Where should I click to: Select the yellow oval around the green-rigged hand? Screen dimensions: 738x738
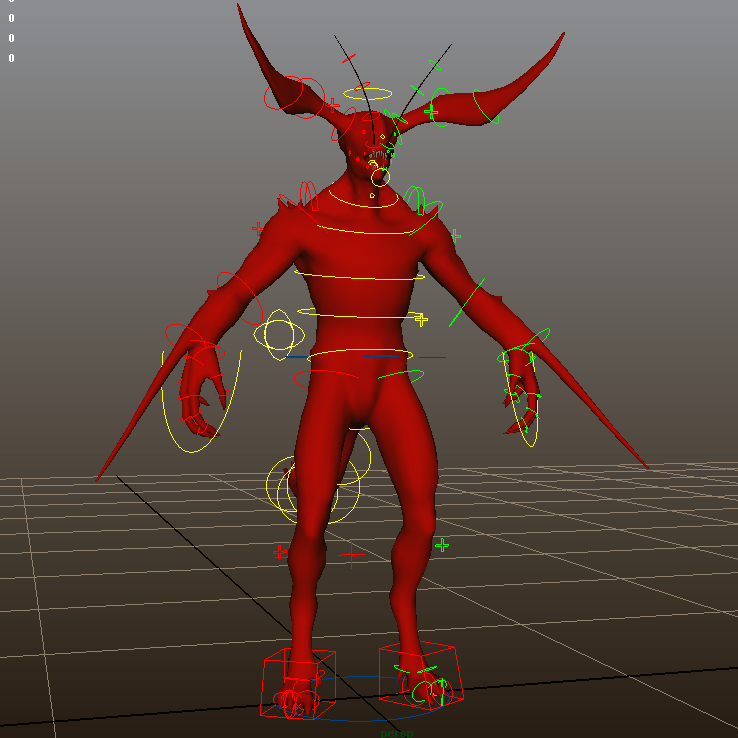pyautogui.click(x=521, y=400)
